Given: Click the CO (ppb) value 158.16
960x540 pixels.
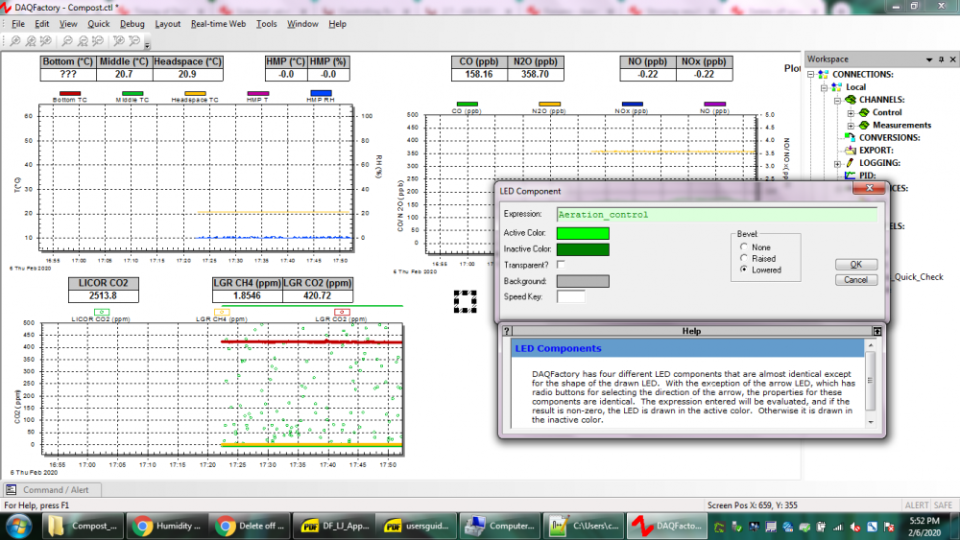Looking at the screenshot, I should pyautogui.click(x=479, y=74).
